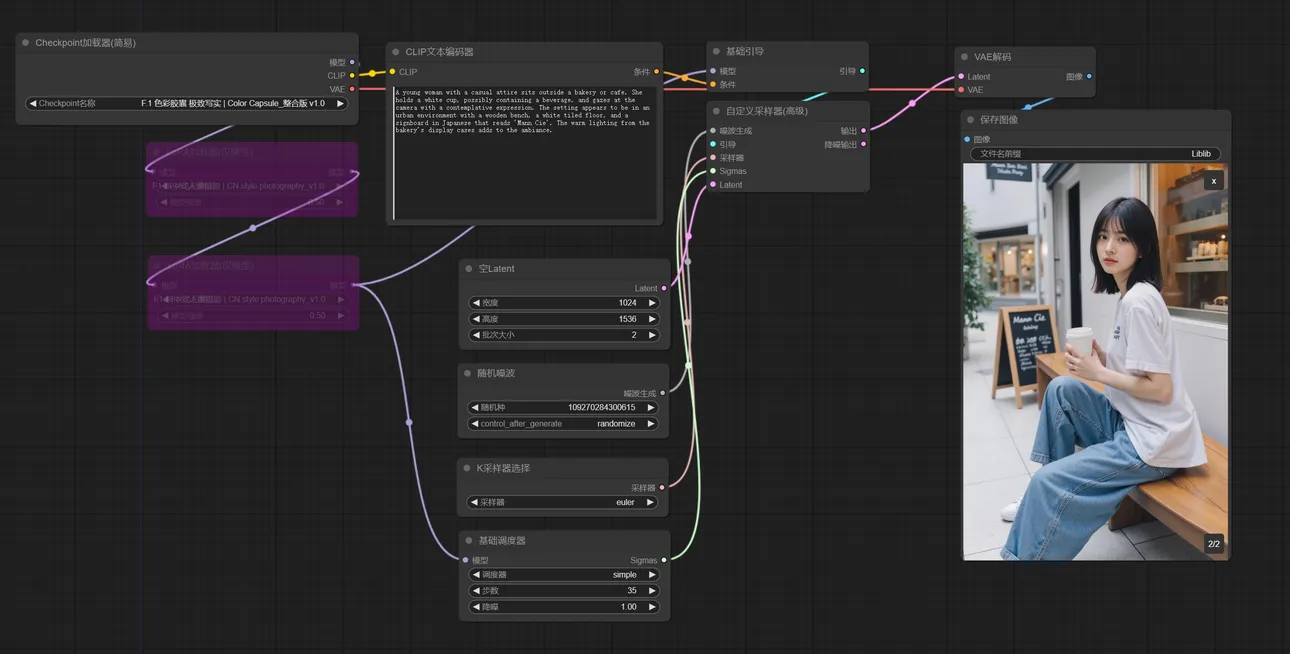The image size is (1290, 654).
Task: Click the 输出 output socket on 自定义采样器(高级)
Action: pos(864,131)
